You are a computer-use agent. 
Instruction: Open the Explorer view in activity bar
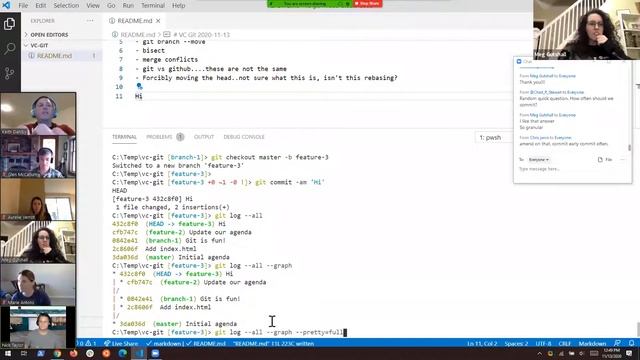[x=9, y=24]
